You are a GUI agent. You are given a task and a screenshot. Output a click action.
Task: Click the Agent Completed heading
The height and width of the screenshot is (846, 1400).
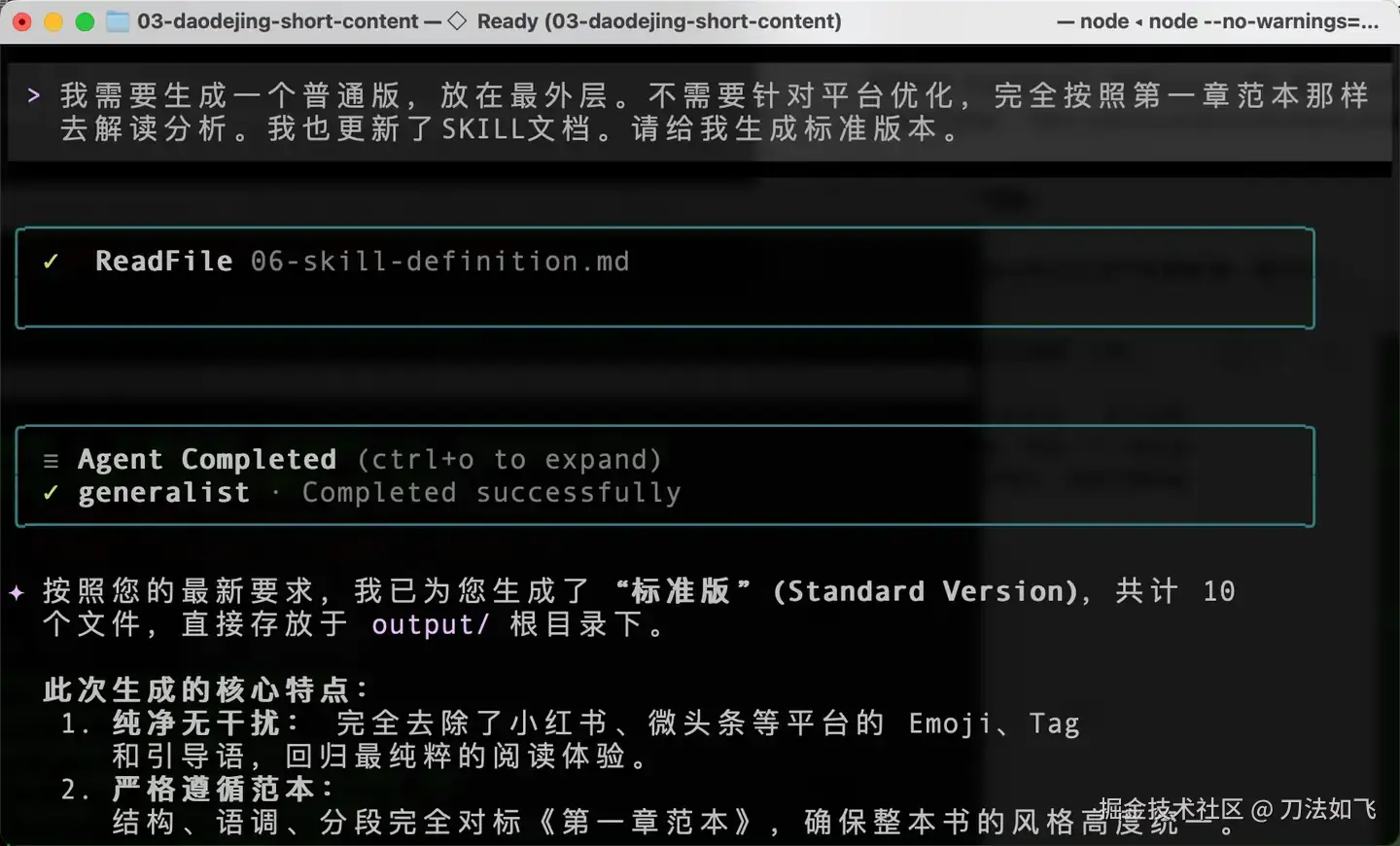[x=207, y=459]
